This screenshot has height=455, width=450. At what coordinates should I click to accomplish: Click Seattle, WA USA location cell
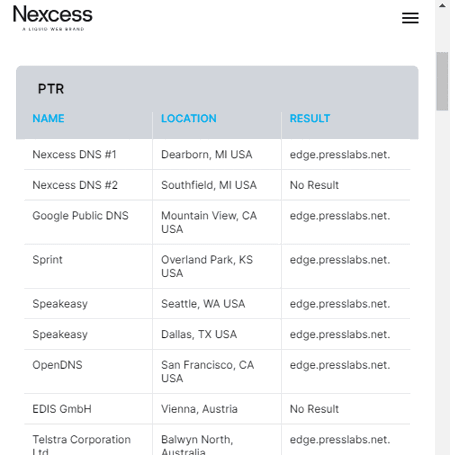click(203, 304)
